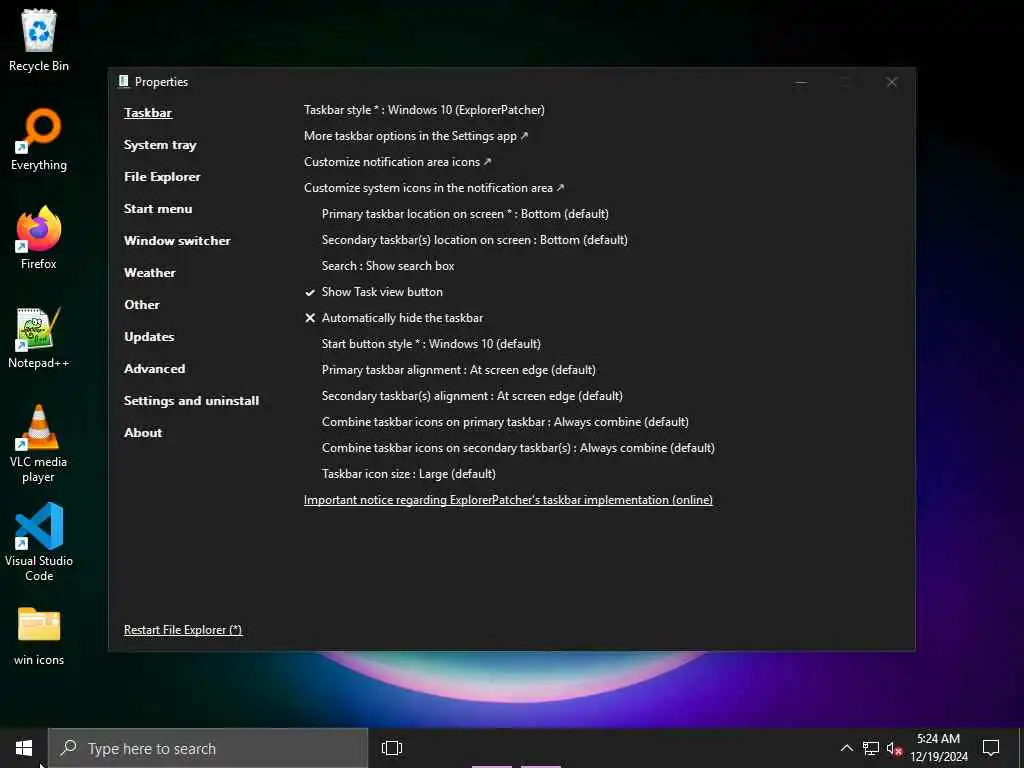Click the muted volume tray icon
Image resolution: width=1024 pixels, height=768 pixels.
pyautogui.click(x=894, y=748)
